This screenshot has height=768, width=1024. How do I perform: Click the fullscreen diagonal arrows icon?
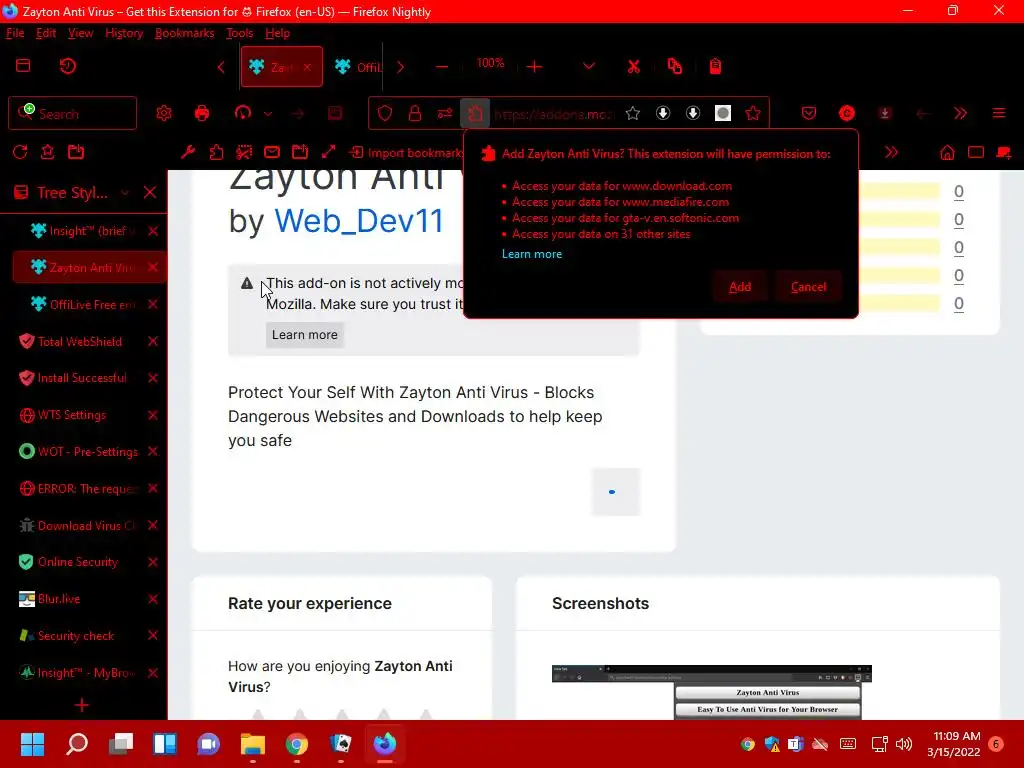pyautogui.click(x=328, y=152)
